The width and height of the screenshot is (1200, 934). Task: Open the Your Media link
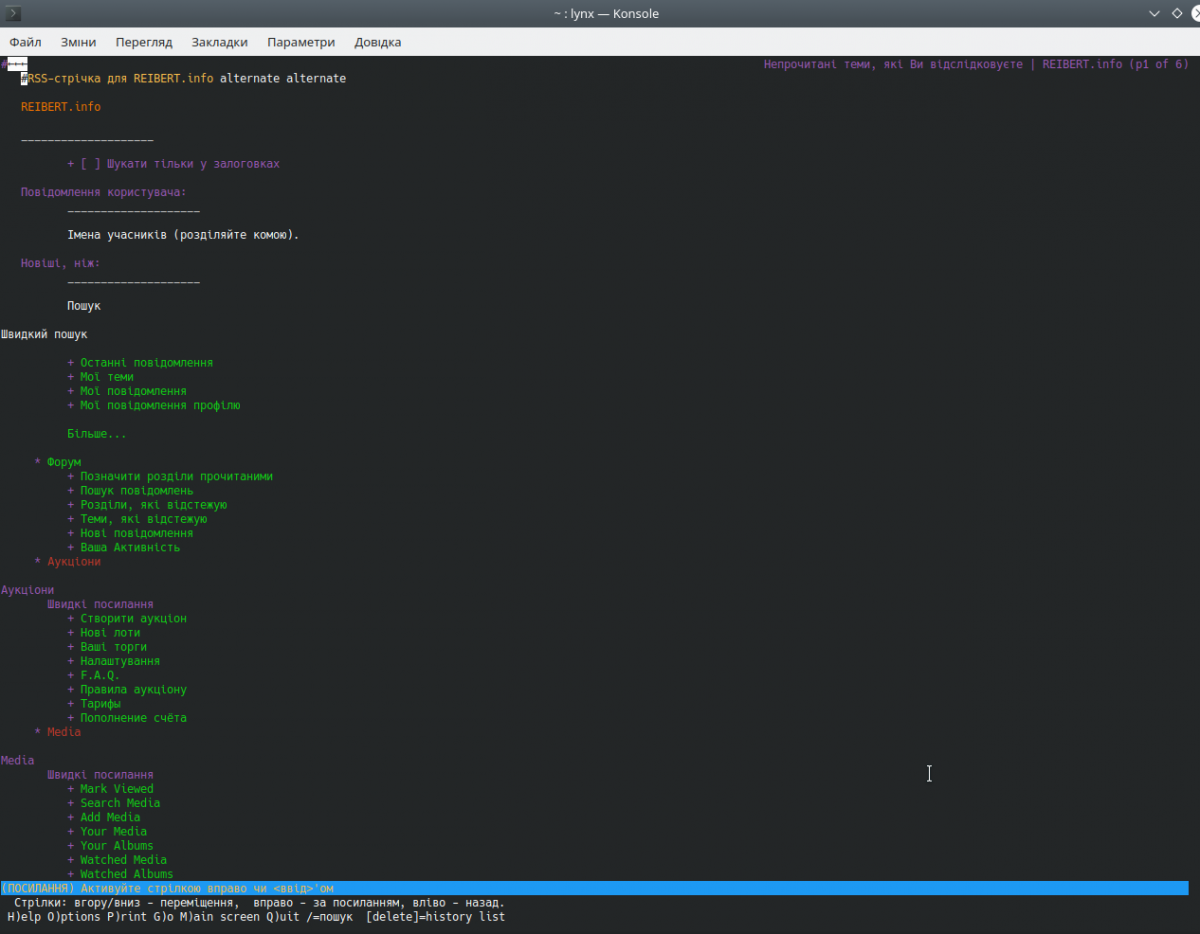[114, 831]
